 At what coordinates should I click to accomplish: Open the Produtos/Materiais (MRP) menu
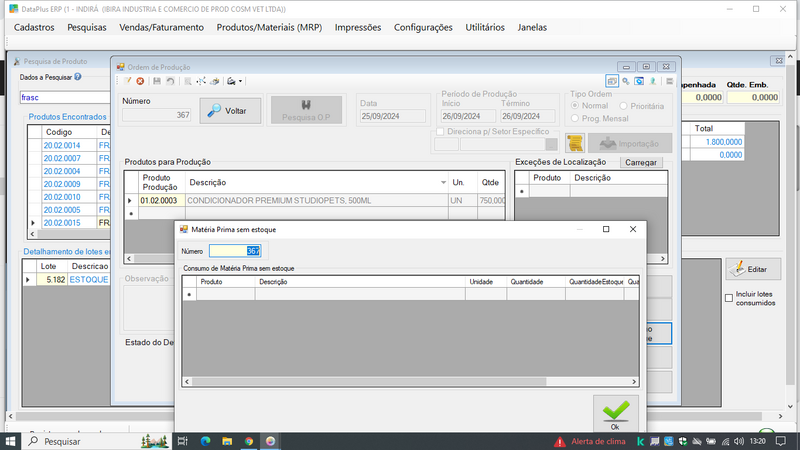[x=269, y=28]
